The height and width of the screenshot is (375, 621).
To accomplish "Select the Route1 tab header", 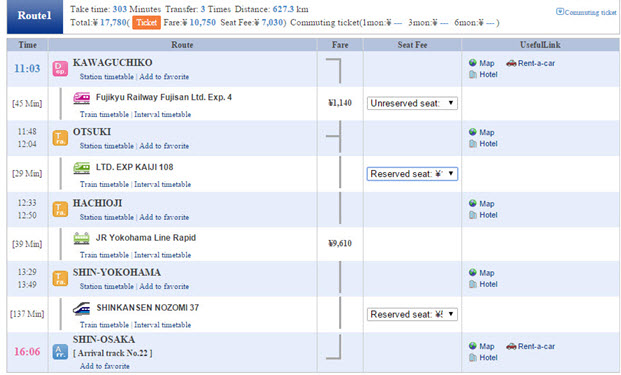I will coord(35,17).
